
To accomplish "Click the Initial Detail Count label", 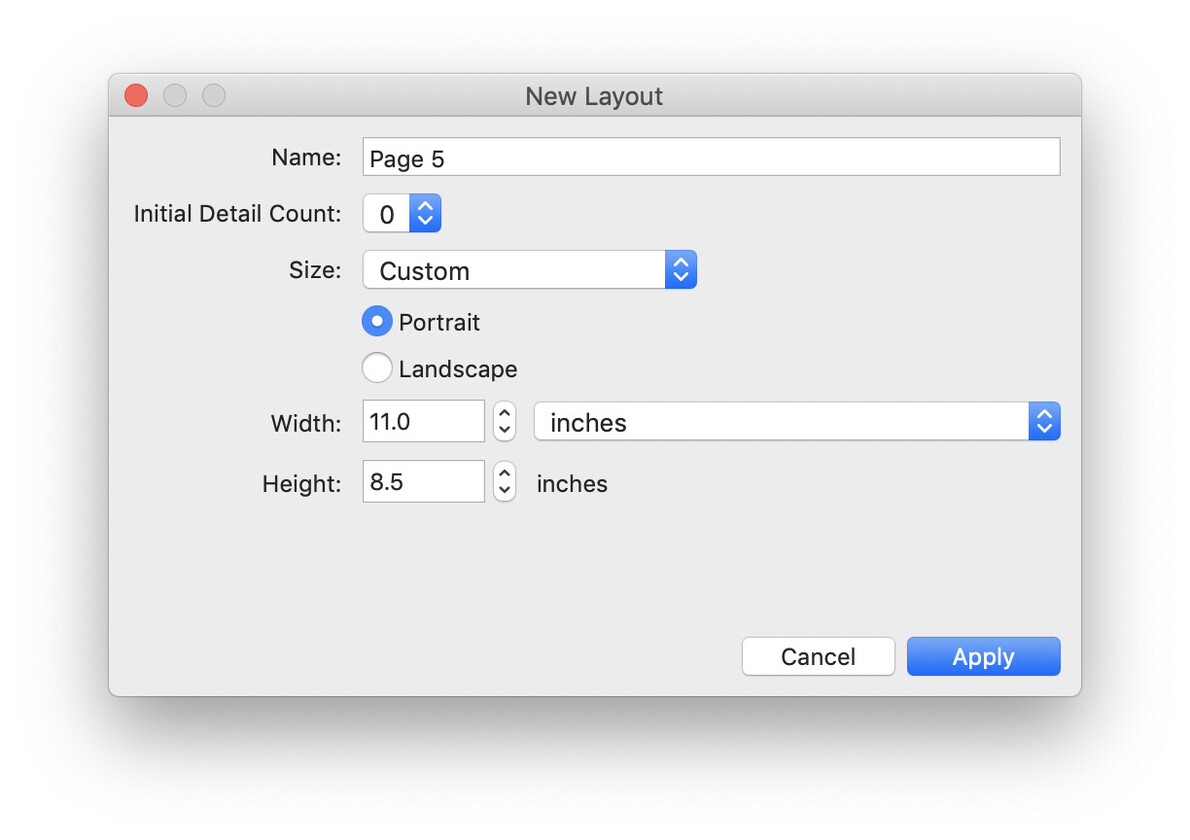I will [237, 213].
